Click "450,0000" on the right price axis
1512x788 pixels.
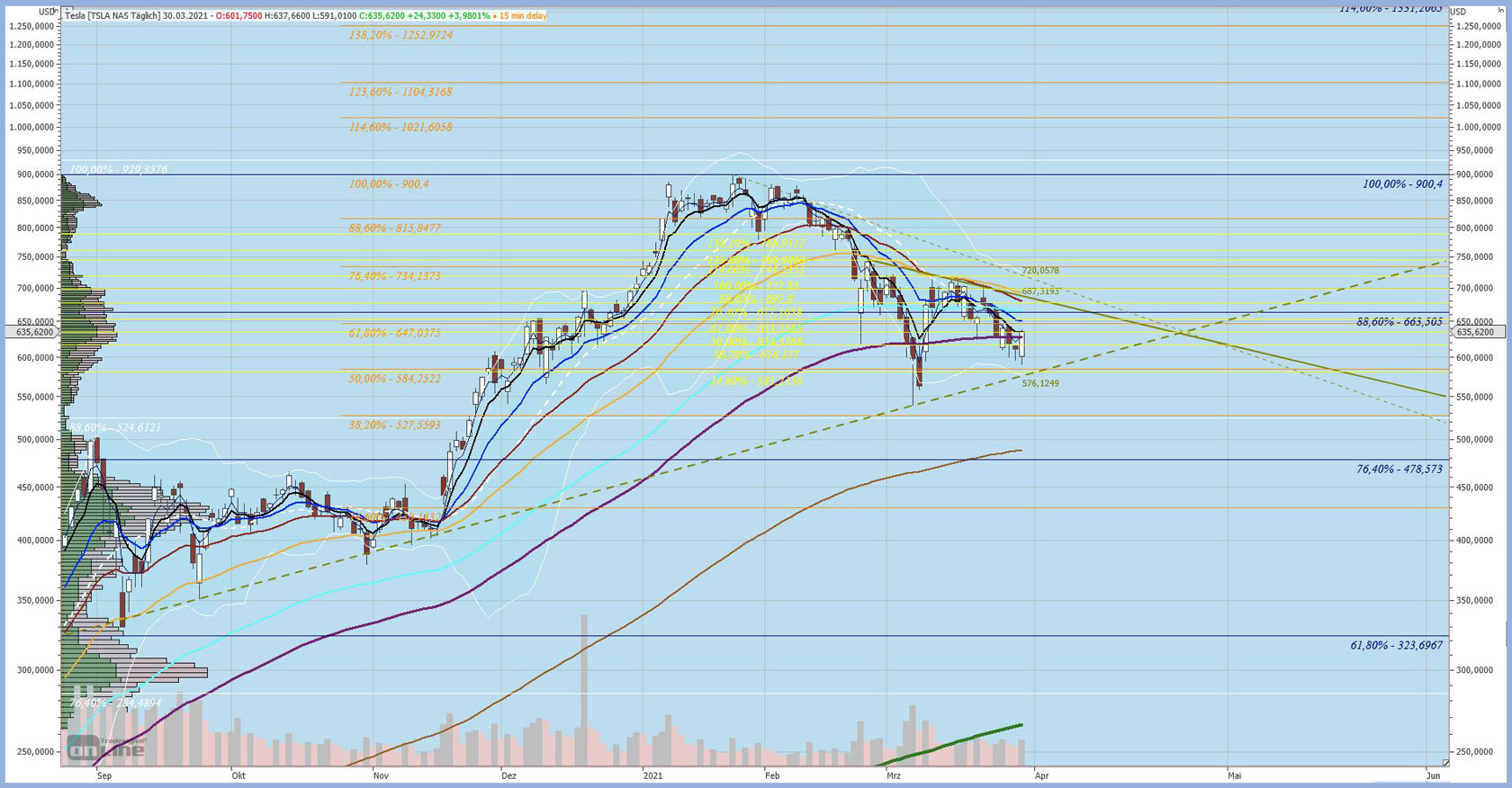pyautogui.click(x=1472, y=488)
